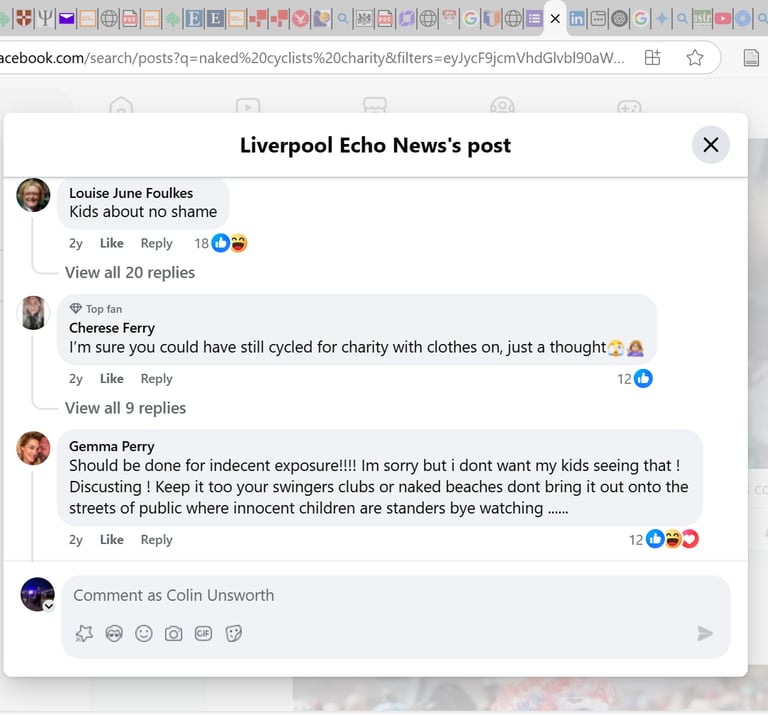Expand View all 9 replies
The width and height of the screenshot is (768, 715).
(125, 408)
